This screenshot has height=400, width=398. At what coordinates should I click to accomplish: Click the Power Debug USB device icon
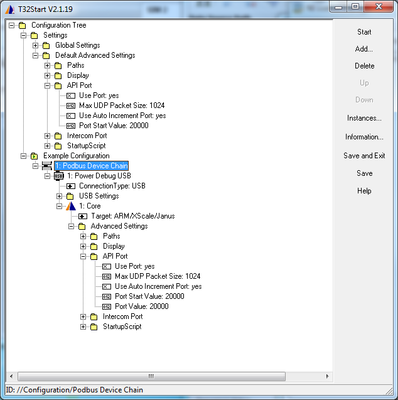tap(59, 176)
